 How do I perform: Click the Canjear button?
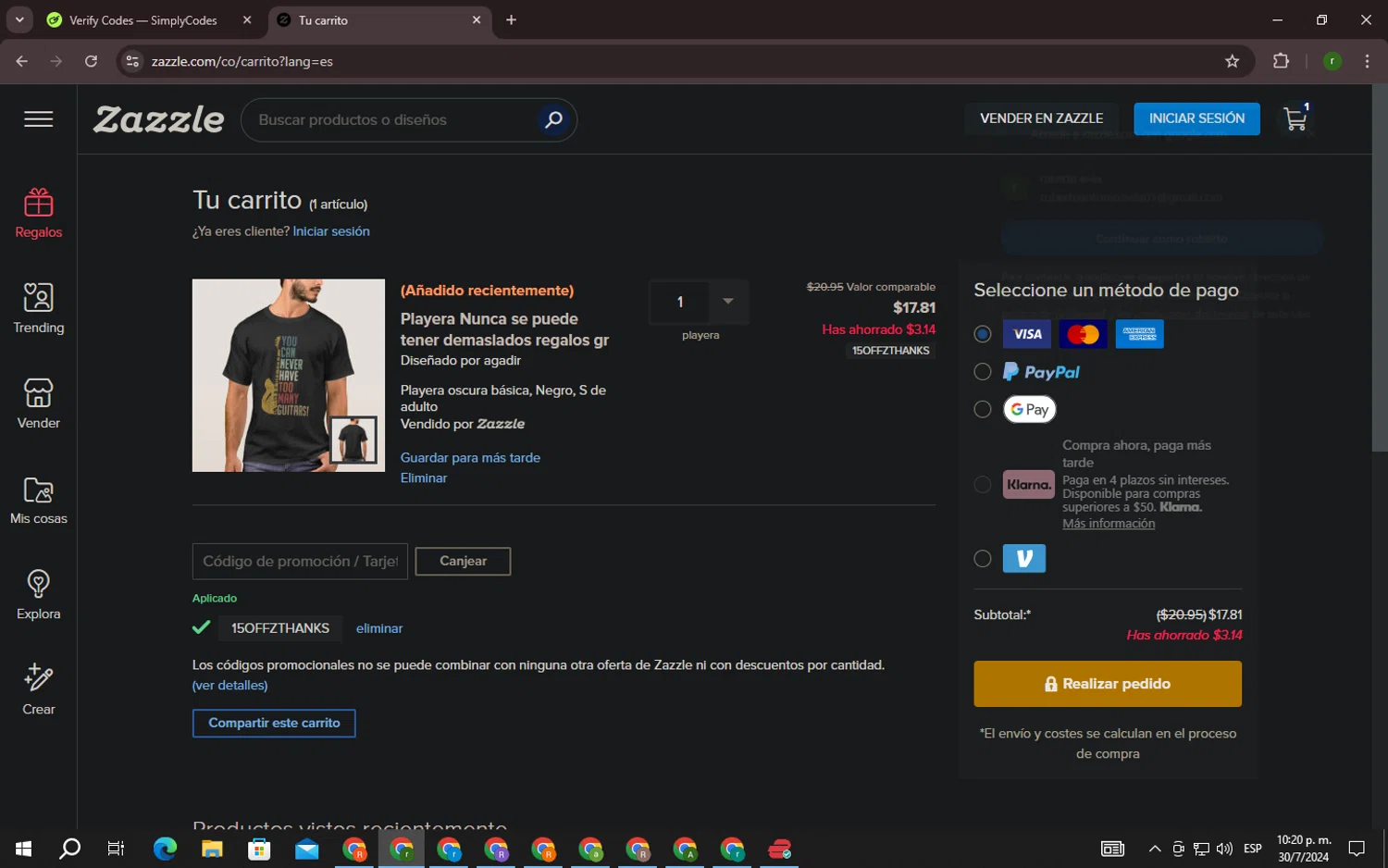463,561
